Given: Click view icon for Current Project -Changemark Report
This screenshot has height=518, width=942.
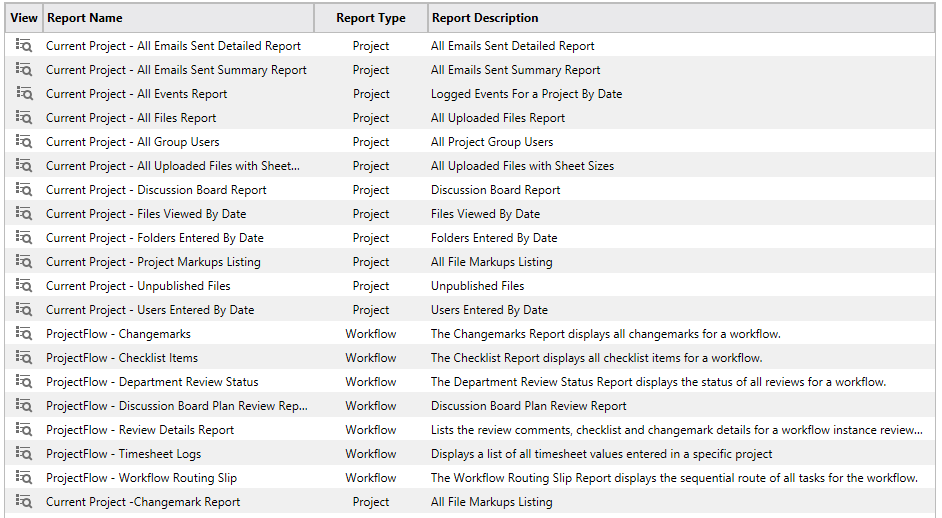Looking at the screenshot, I should [x=23, y=502].
